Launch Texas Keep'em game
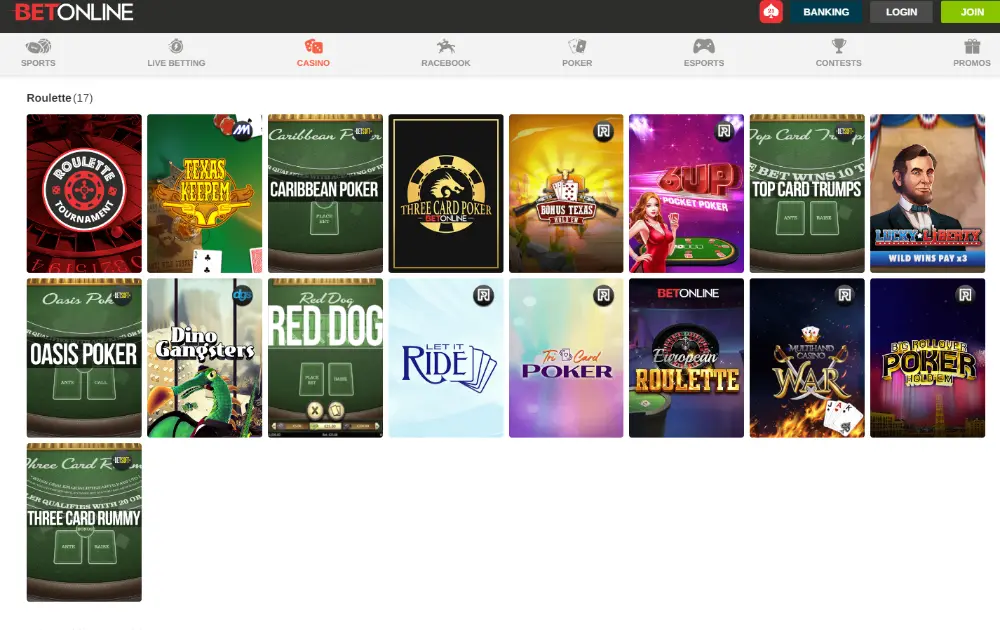Viewport: 1000px width, 630px height. [205, 193]
